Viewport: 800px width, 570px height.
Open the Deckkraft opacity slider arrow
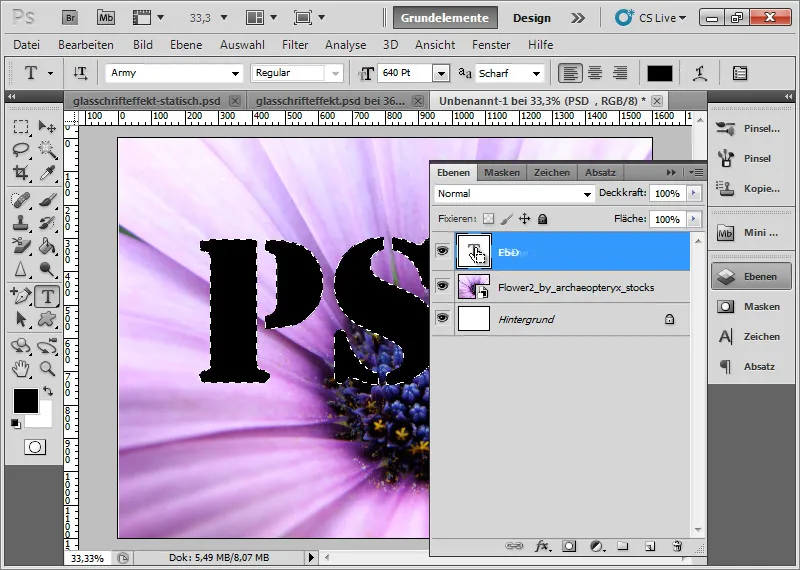click(693, 193)
